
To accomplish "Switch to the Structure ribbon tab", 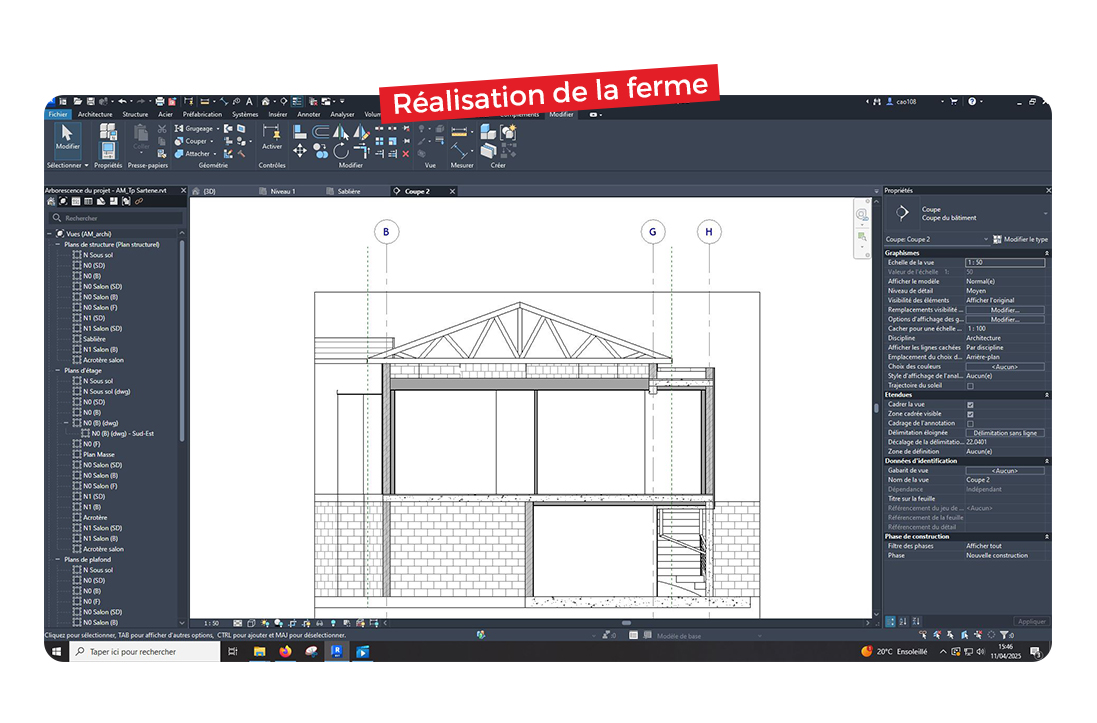I will pos(135,114).
